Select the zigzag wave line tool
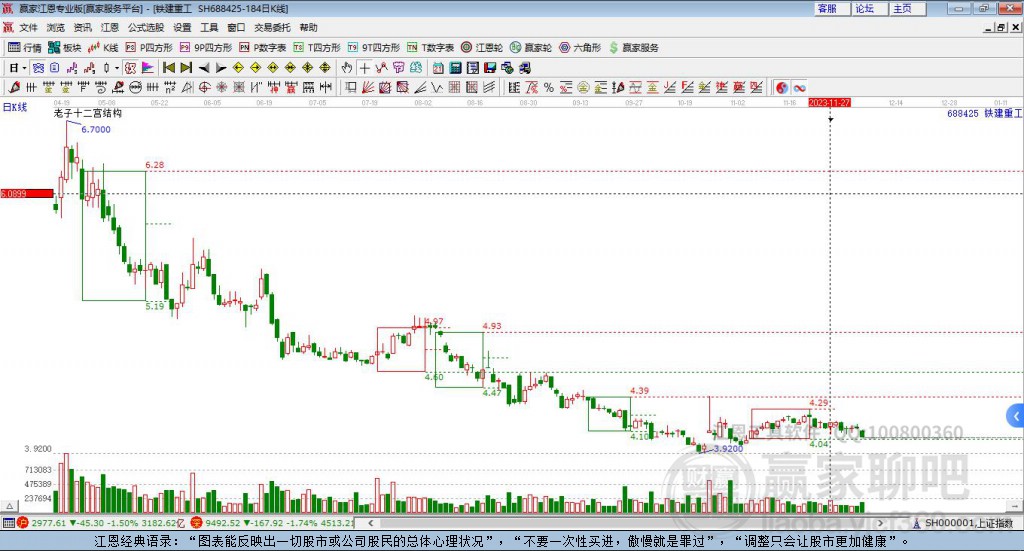Screen dimensions: 1024x551 click(x=438, y=87)
